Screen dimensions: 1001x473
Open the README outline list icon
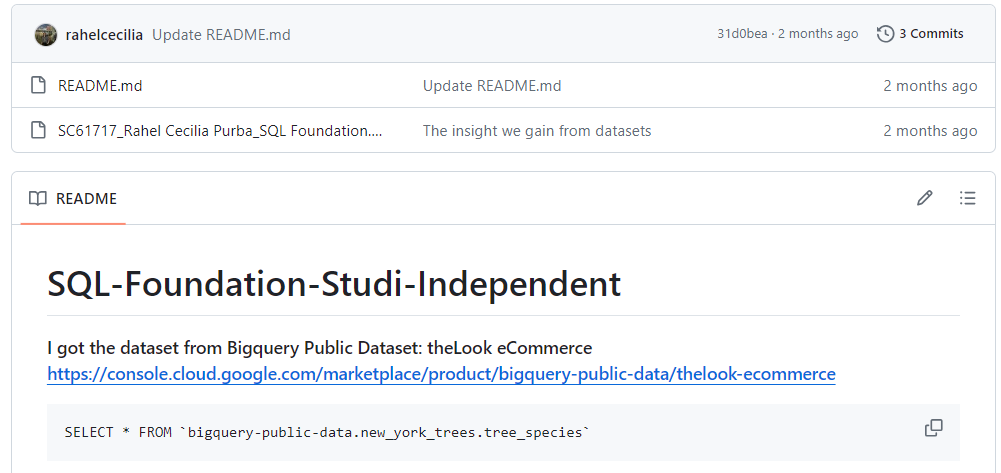[x=968, y=198]
